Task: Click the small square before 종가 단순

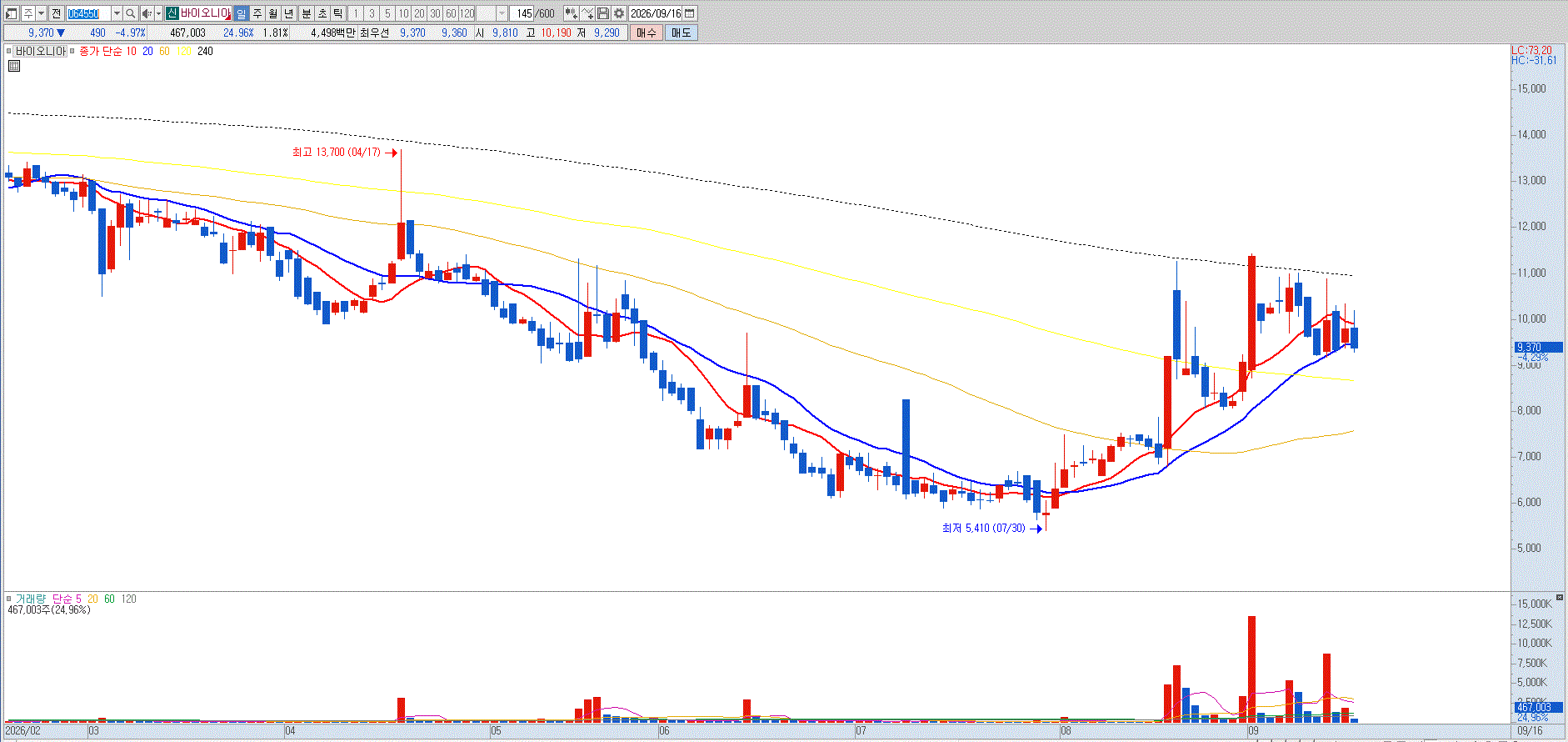Action: click(x=72, y=51)
